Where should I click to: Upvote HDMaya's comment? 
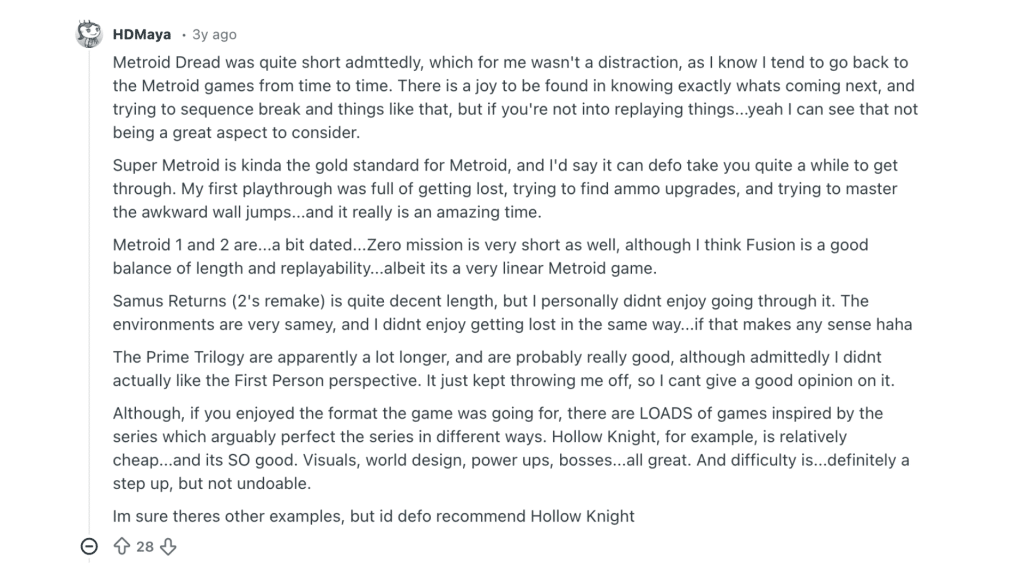122,546
